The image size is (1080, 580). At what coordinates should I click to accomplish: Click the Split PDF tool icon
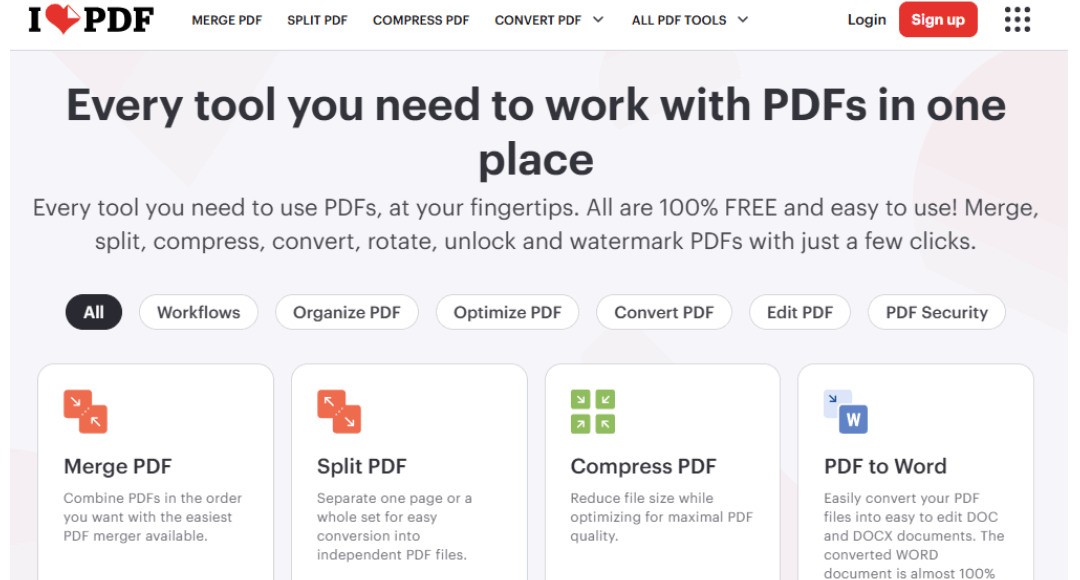coord(340,410)
